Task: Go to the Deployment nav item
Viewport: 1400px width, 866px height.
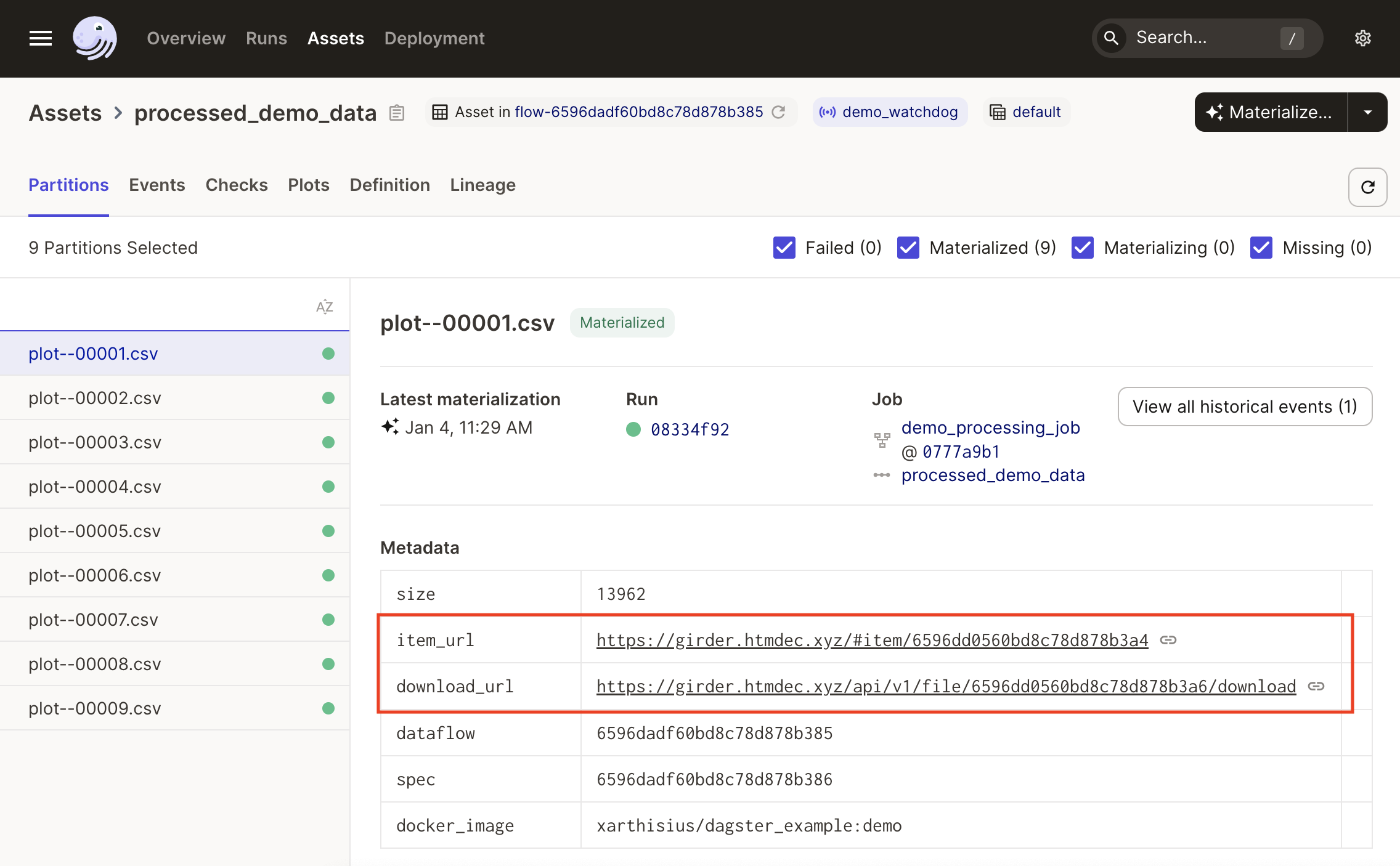Action: [x=434, y=38]
